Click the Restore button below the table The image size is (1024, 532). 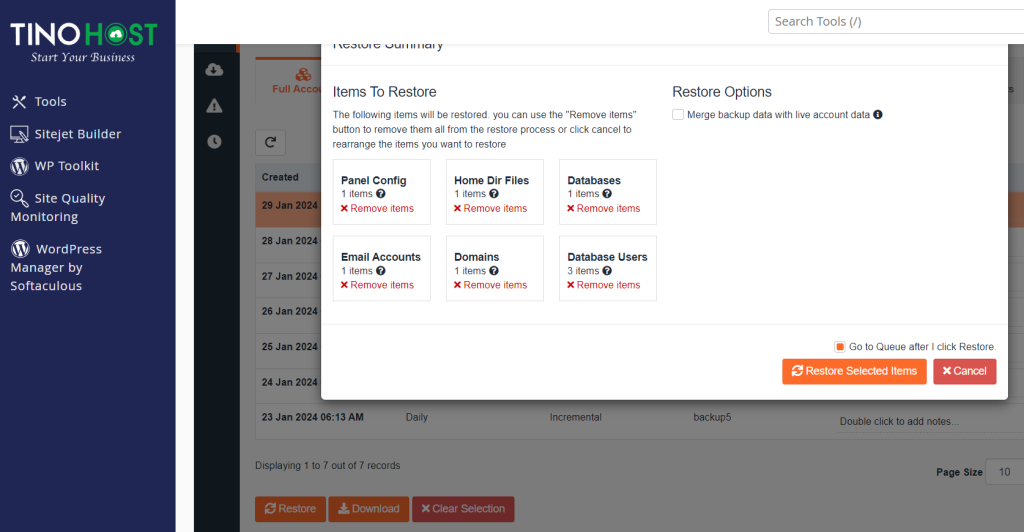click(x=291, y=509)
